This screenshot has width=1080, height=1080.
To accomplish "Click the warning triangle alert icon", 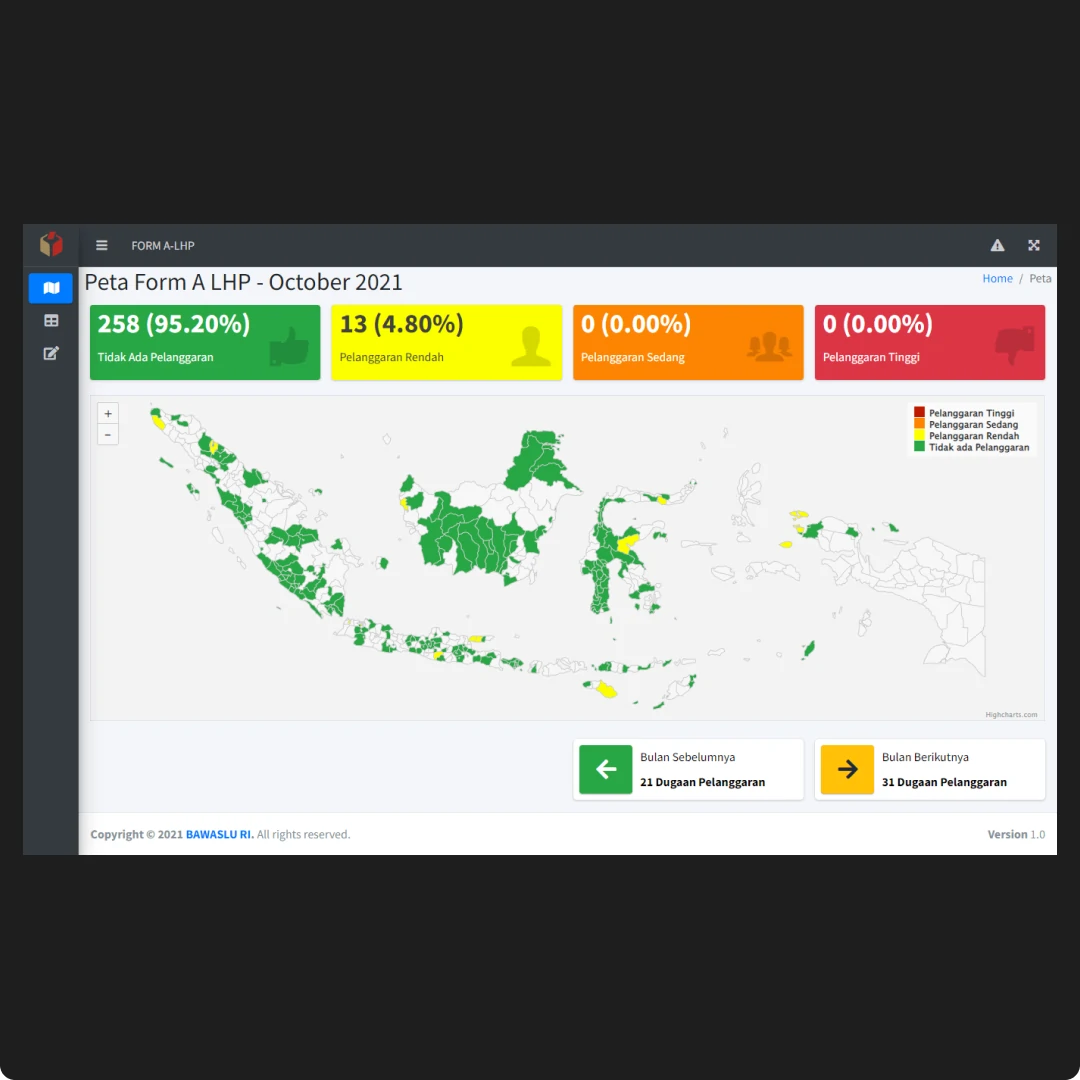I will 997,245.
